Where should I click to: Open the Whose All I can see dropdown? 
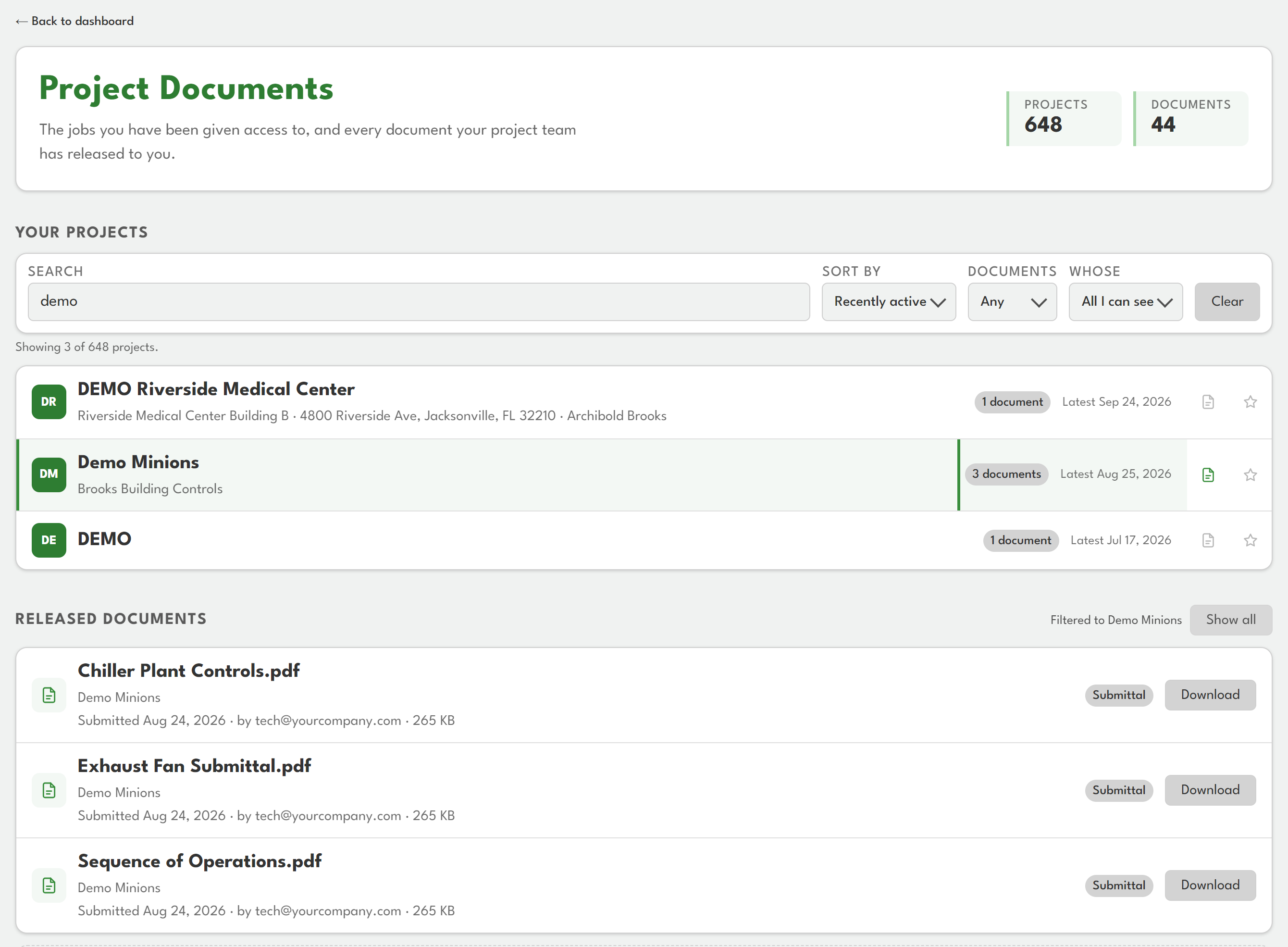coord(1126,301)
